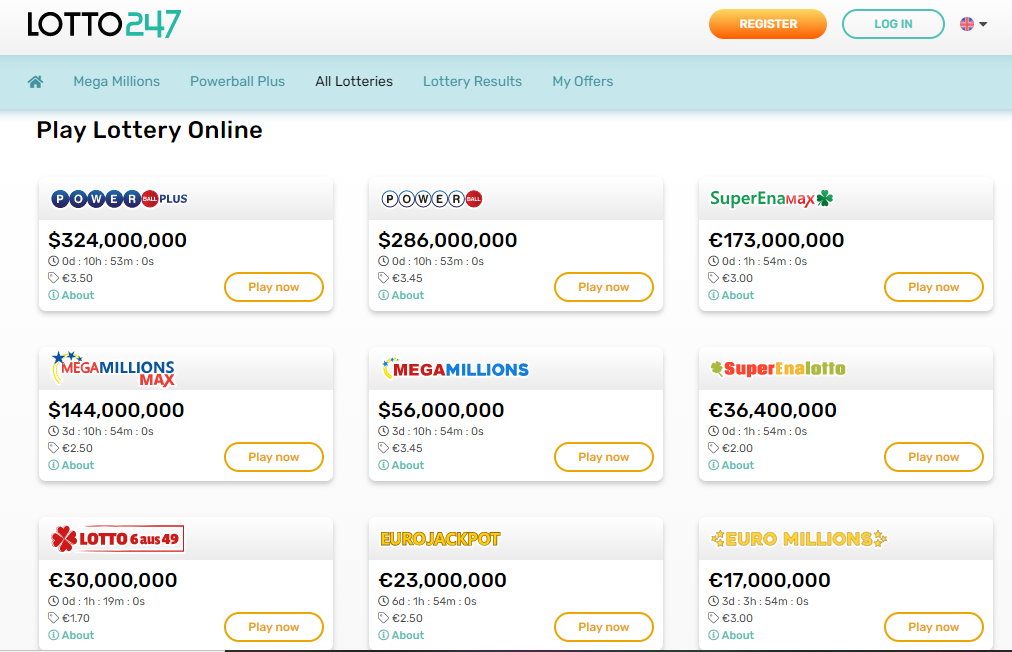Click EuroJackpot logo on card
The height and width of the screenshot is (652, 1012).
point(440,539)
